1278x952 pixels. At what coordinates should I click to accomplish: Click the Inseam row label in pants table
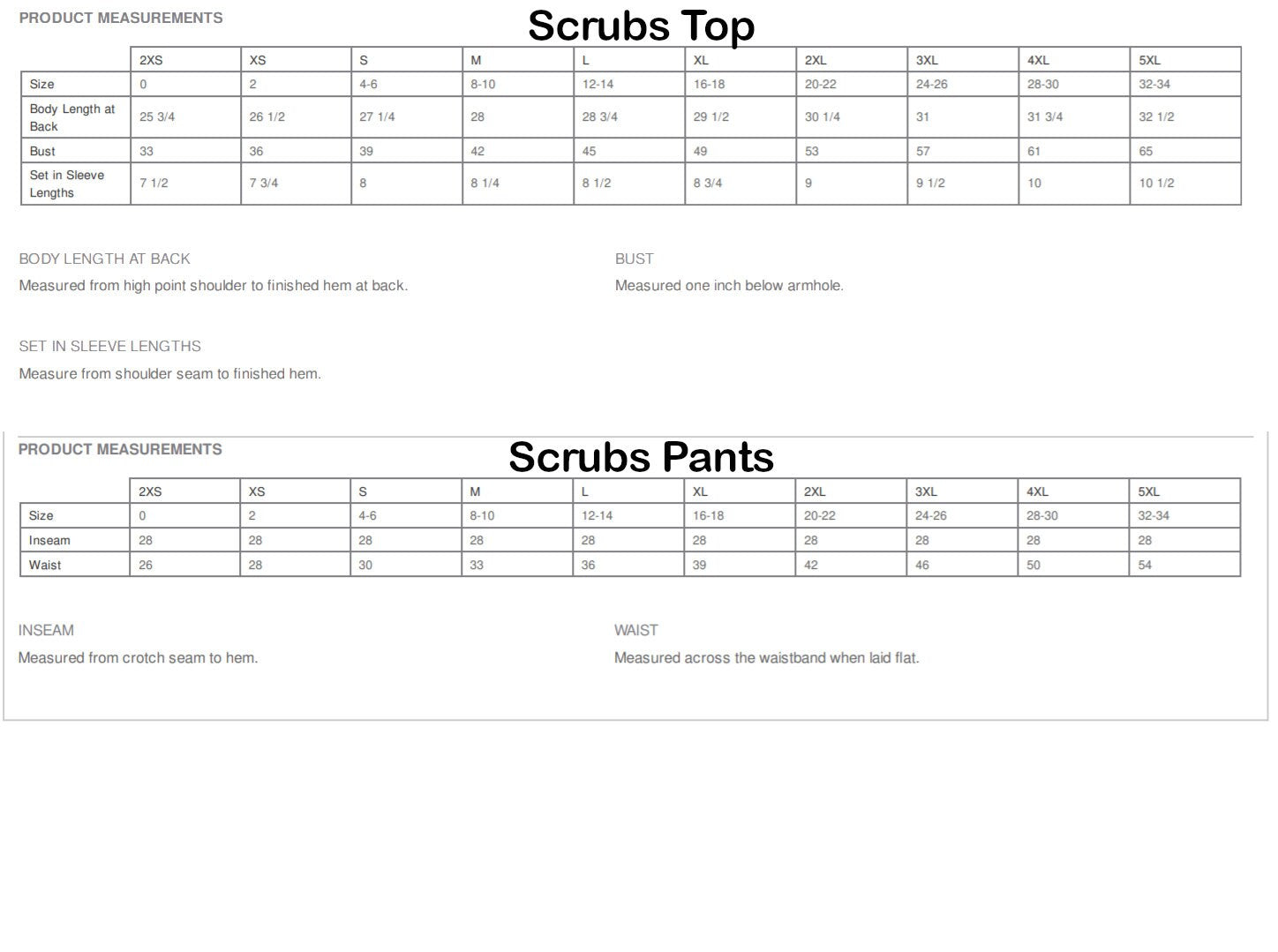tap(49, 540)
